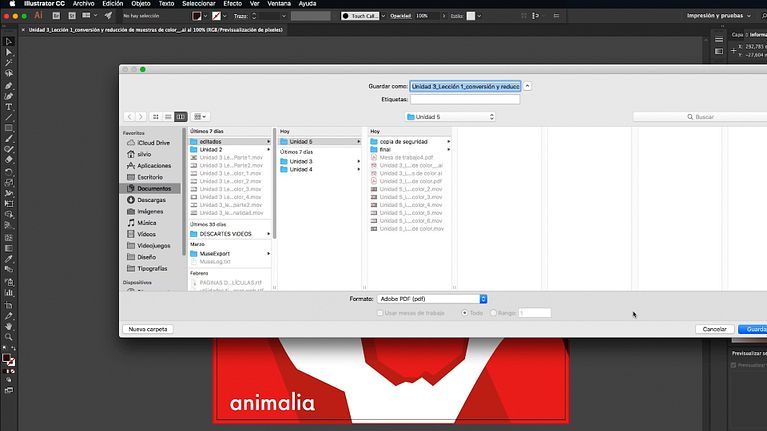Open the group-by arrangement dropdown
767x431 pixels.
(200, 117)
